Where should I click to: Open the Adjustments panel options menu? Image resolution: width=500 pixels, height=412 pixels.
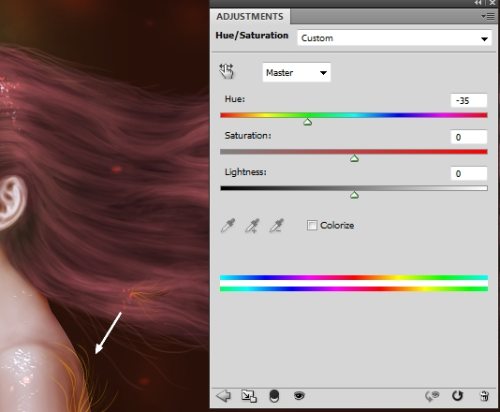488,16
